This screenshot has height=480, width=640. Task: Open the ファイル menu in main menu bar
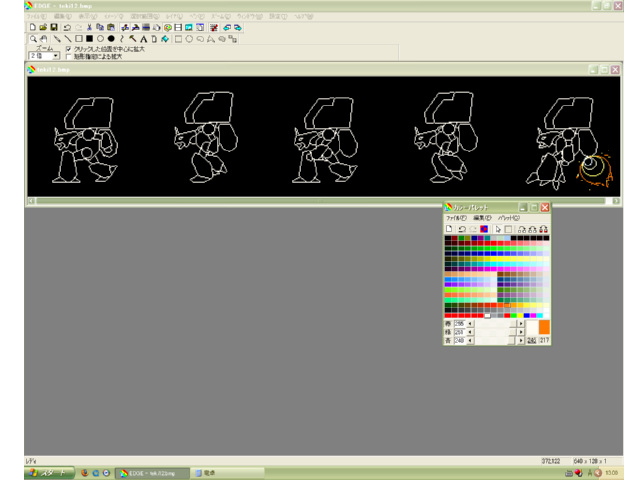[36, 16]
